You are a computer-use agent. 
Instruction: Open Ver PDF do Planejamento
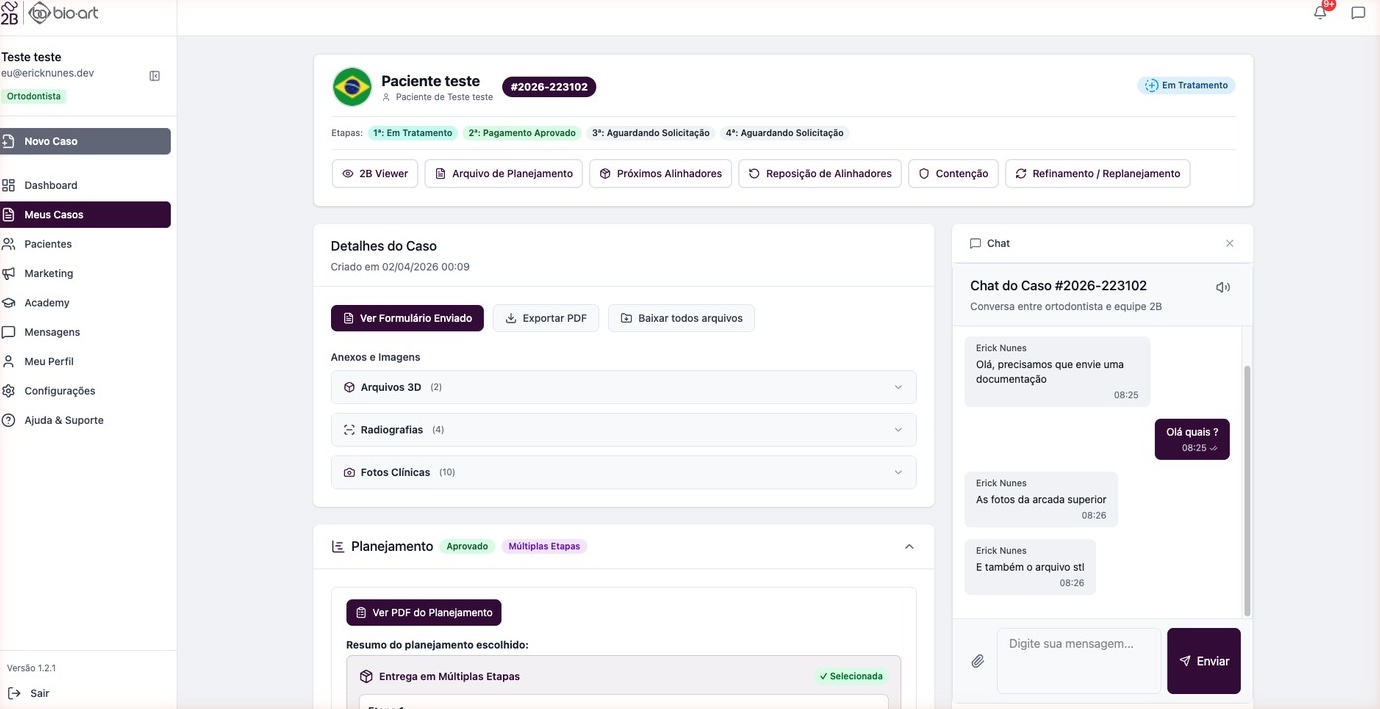(424, 612)
